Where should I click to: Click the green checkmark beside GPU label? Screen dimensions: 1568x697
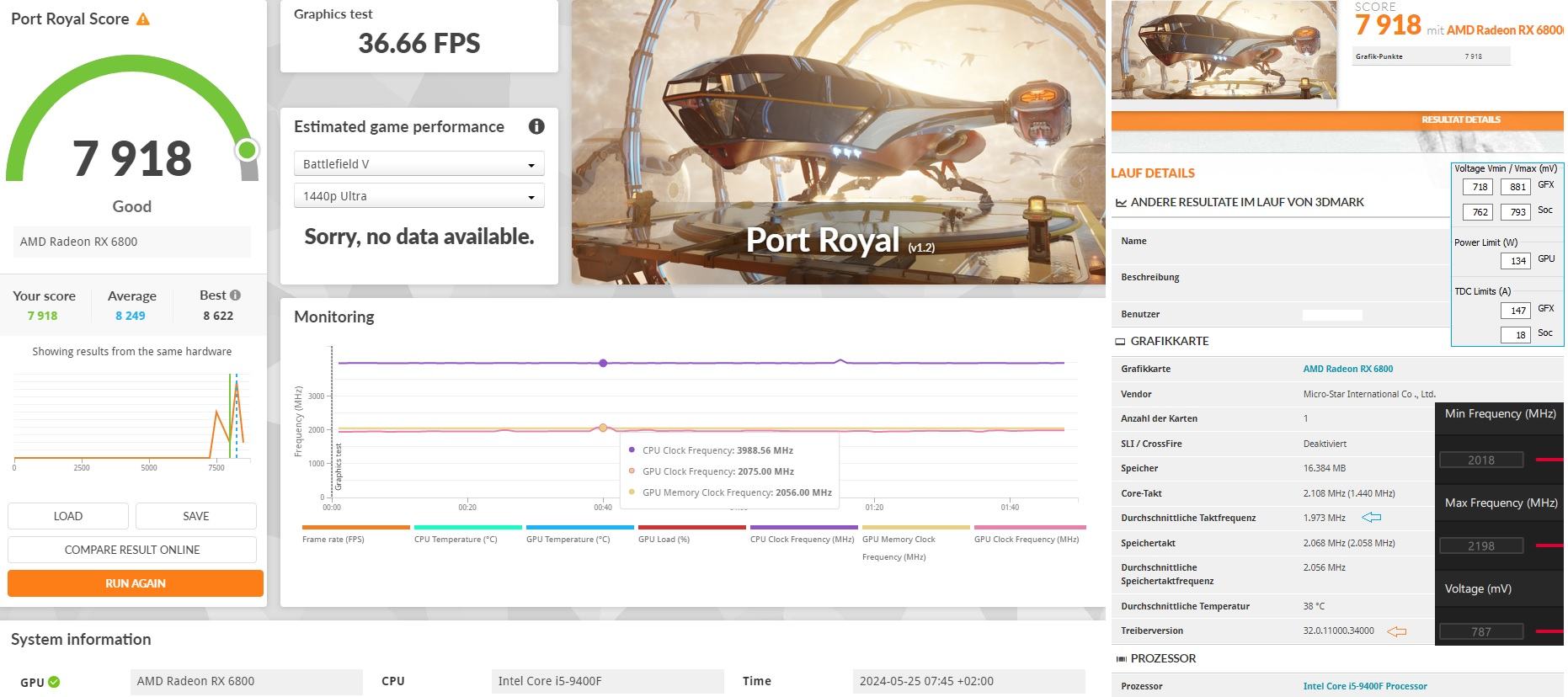pyautogui.click(x=54, y=682)
